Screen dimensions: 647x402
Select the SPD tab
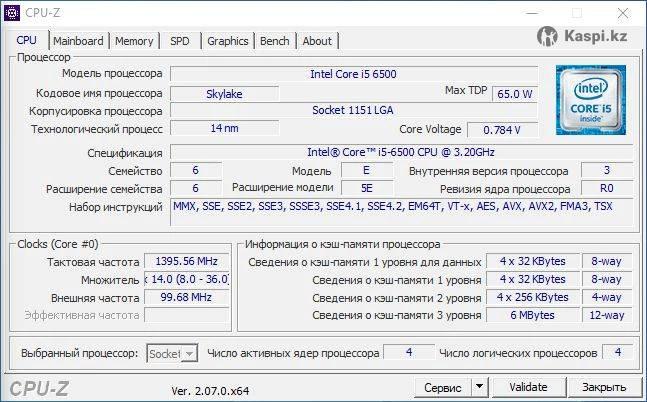(x=179, y=41)
